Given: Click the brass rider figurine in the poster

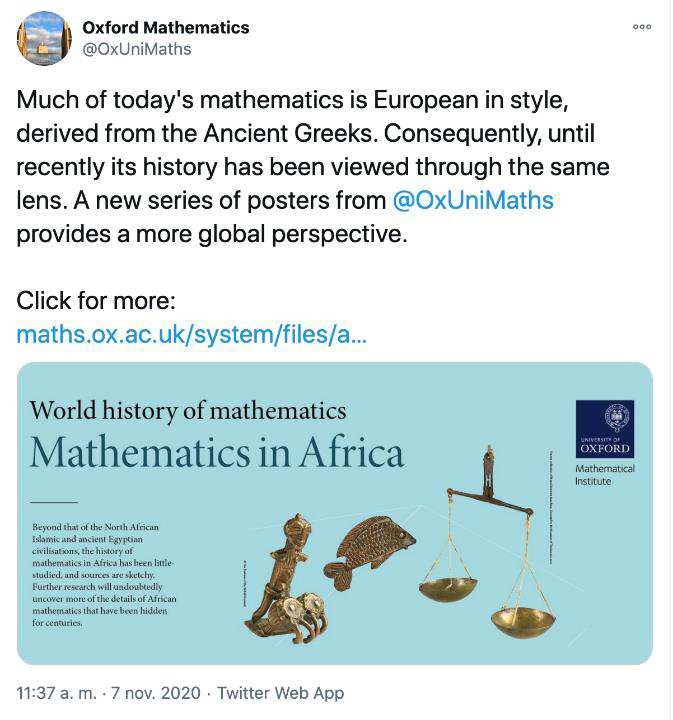Looking at the screenshot, I should coord(288,580).
